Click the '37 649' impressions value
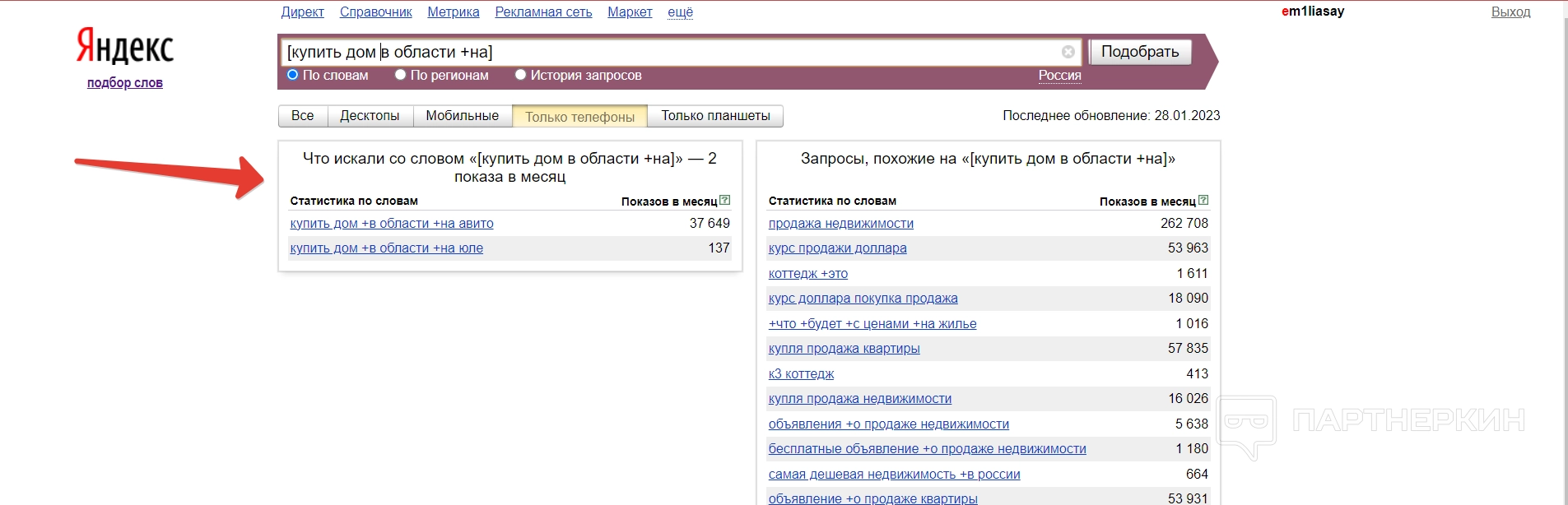The height and width of the screenshot is (505, 1568). point(710,224)
